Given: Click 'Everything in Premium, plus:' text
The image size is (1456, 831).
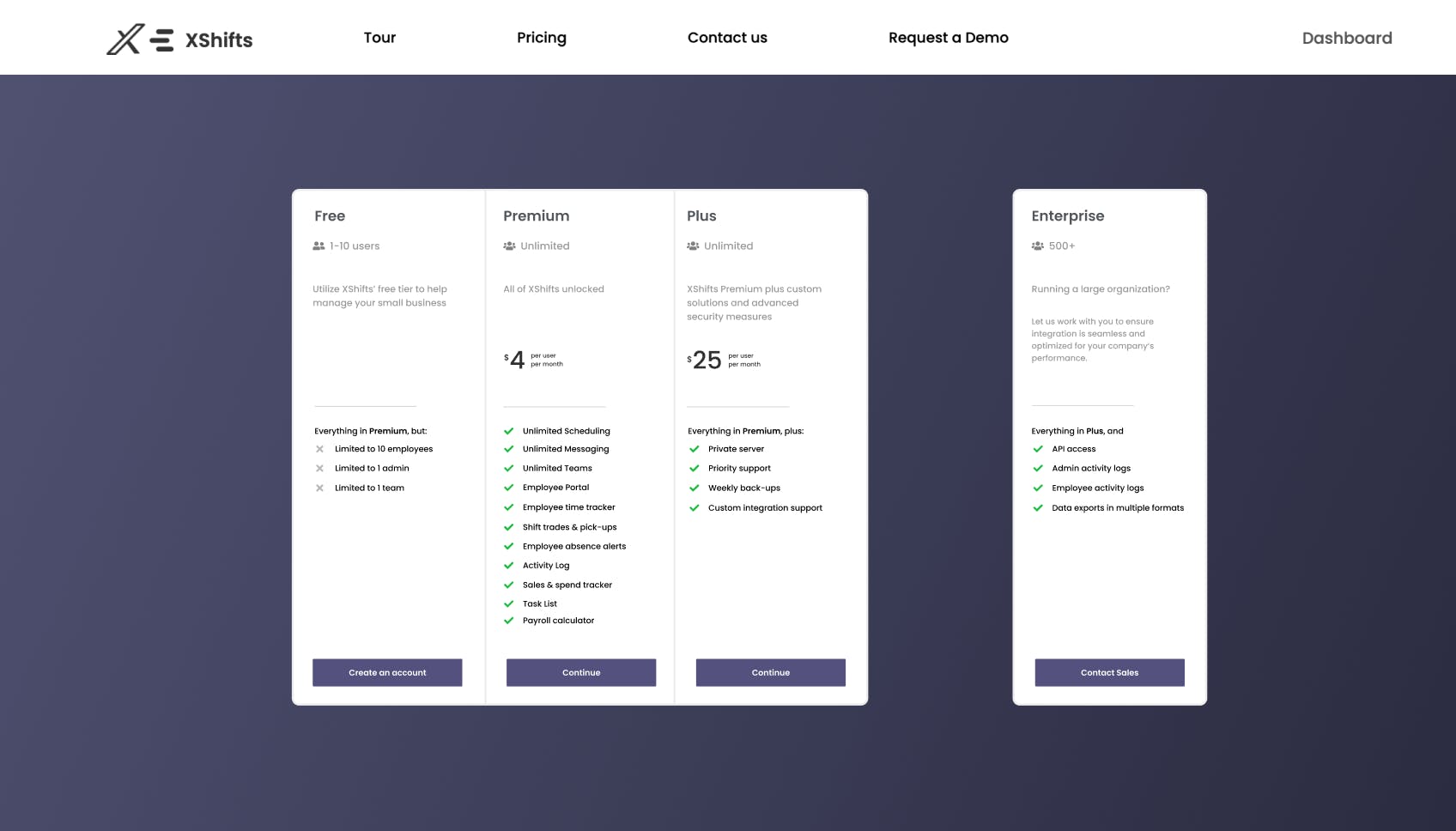Looking at the screenshot, I should pos(746,431).
